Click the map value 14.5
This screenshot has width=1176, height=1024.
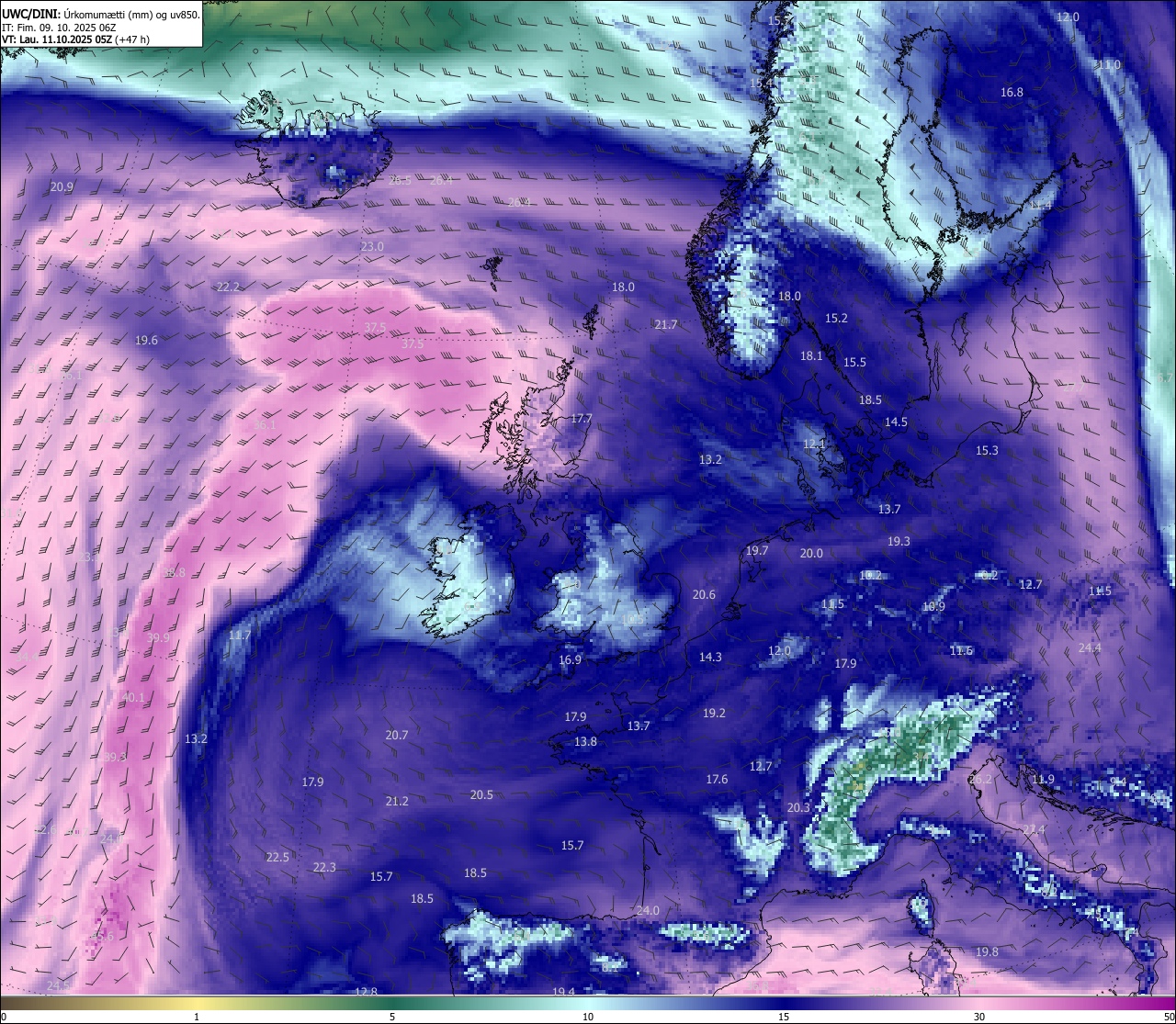[896, 422]
